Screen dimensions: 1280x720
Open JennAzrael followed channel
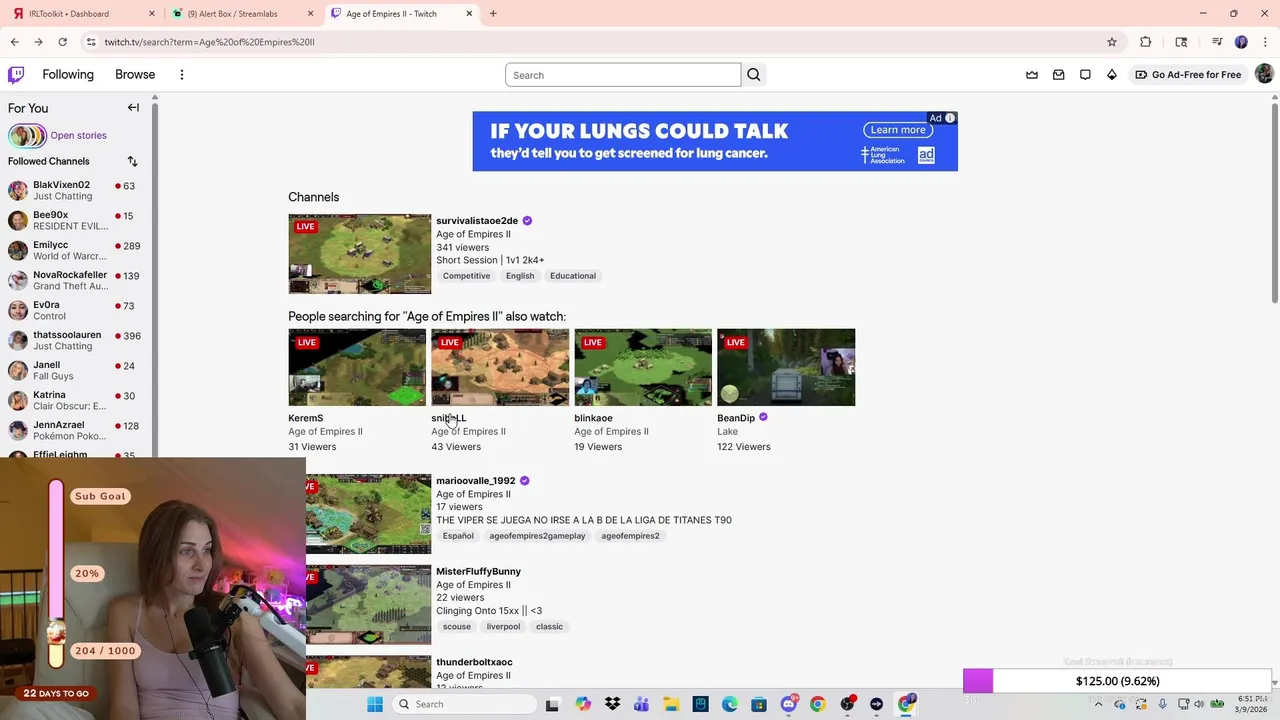coord(75,430)
